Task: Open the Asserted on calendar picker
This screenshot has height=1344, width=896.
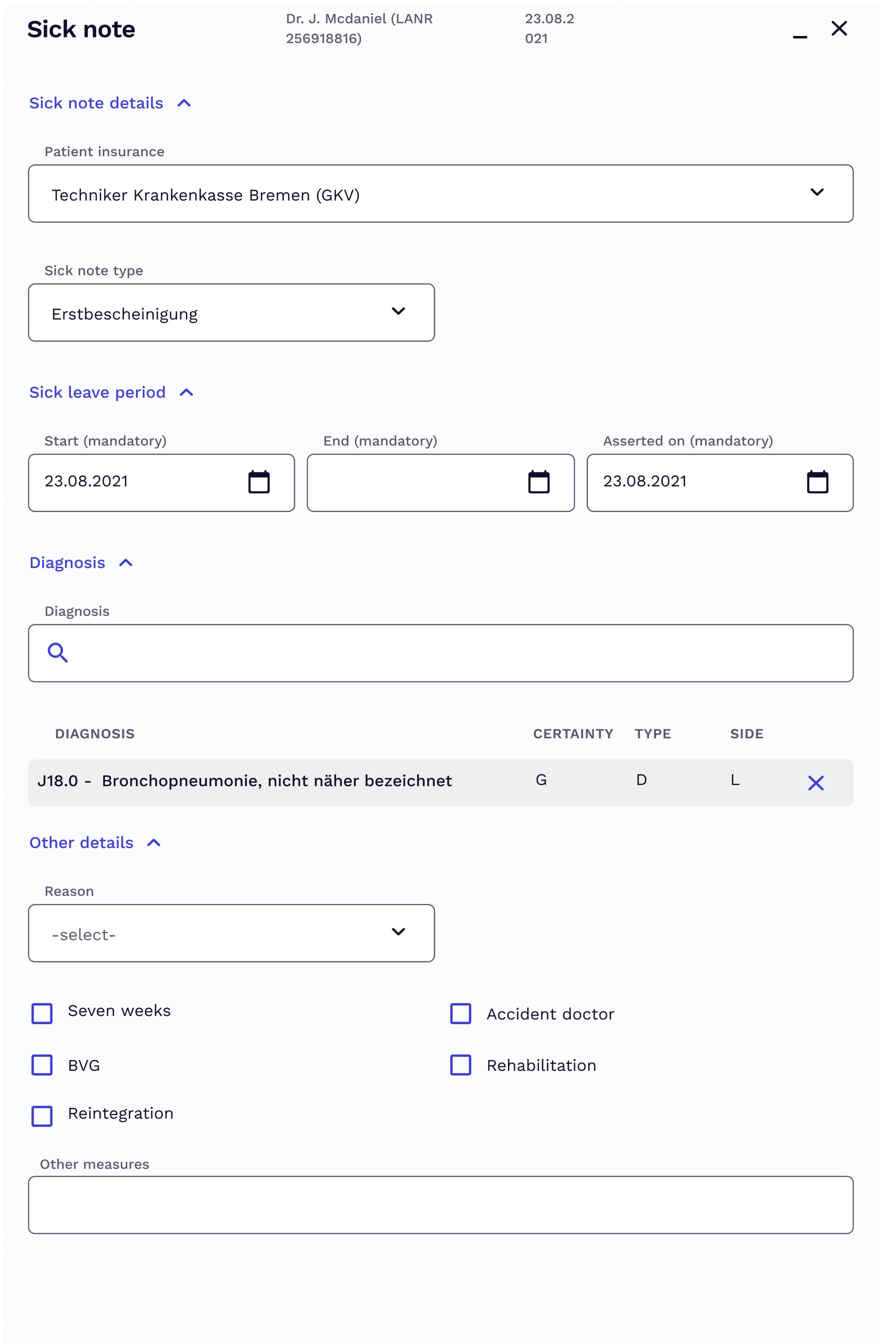Action: tap(818, 482)
